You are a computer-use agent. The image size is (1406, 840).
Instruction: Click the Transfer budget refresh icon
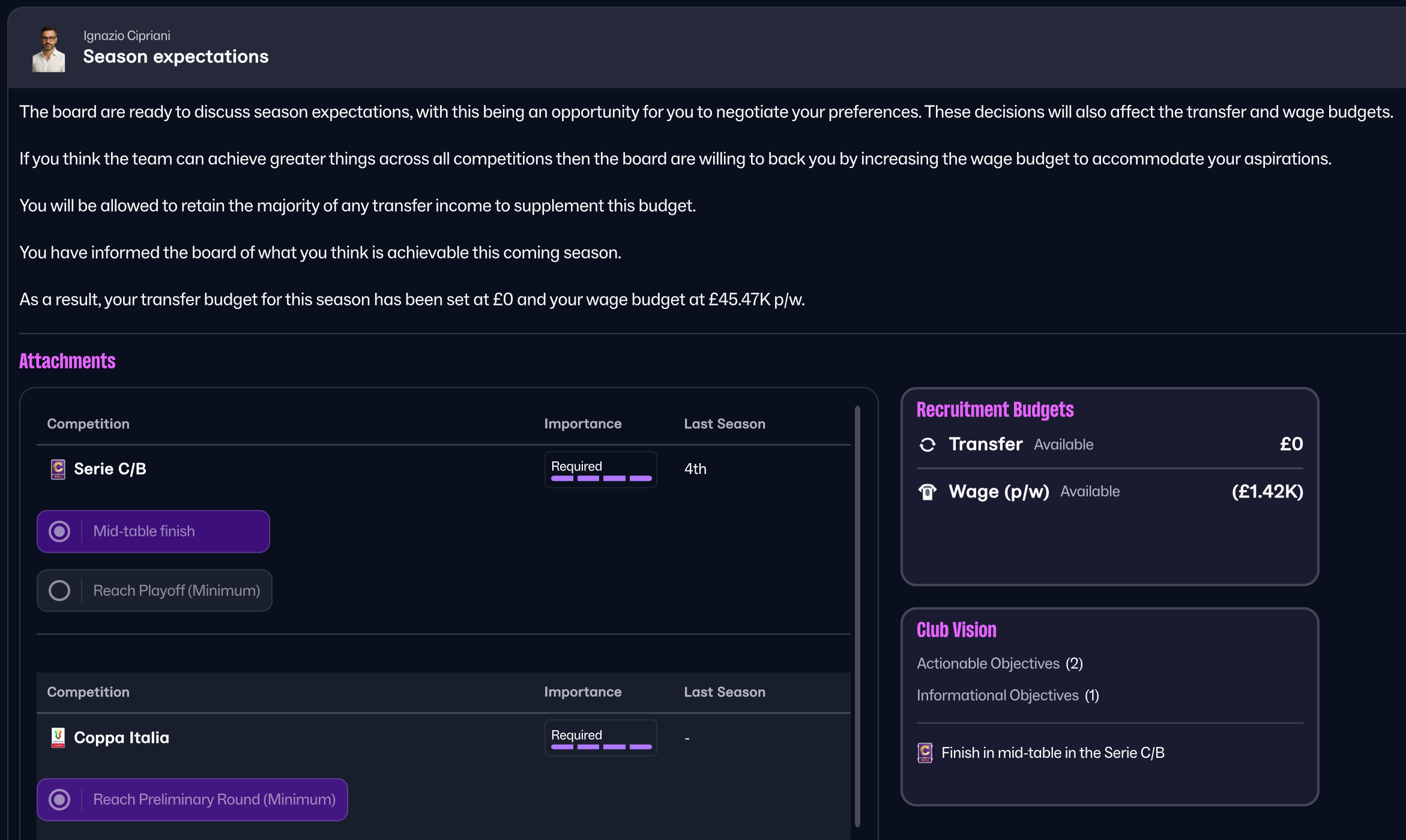coord(928,445)
